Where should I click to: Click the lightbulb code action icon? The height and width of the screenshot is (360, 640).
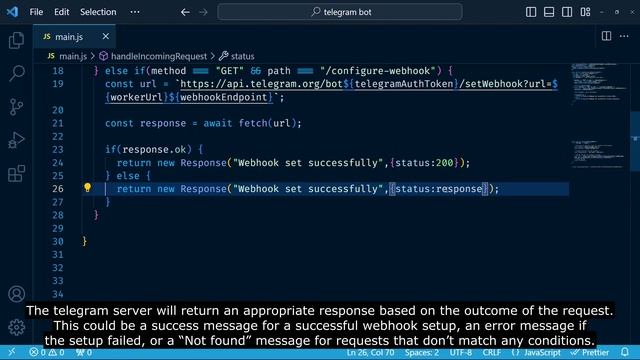(x=87, y=188)
